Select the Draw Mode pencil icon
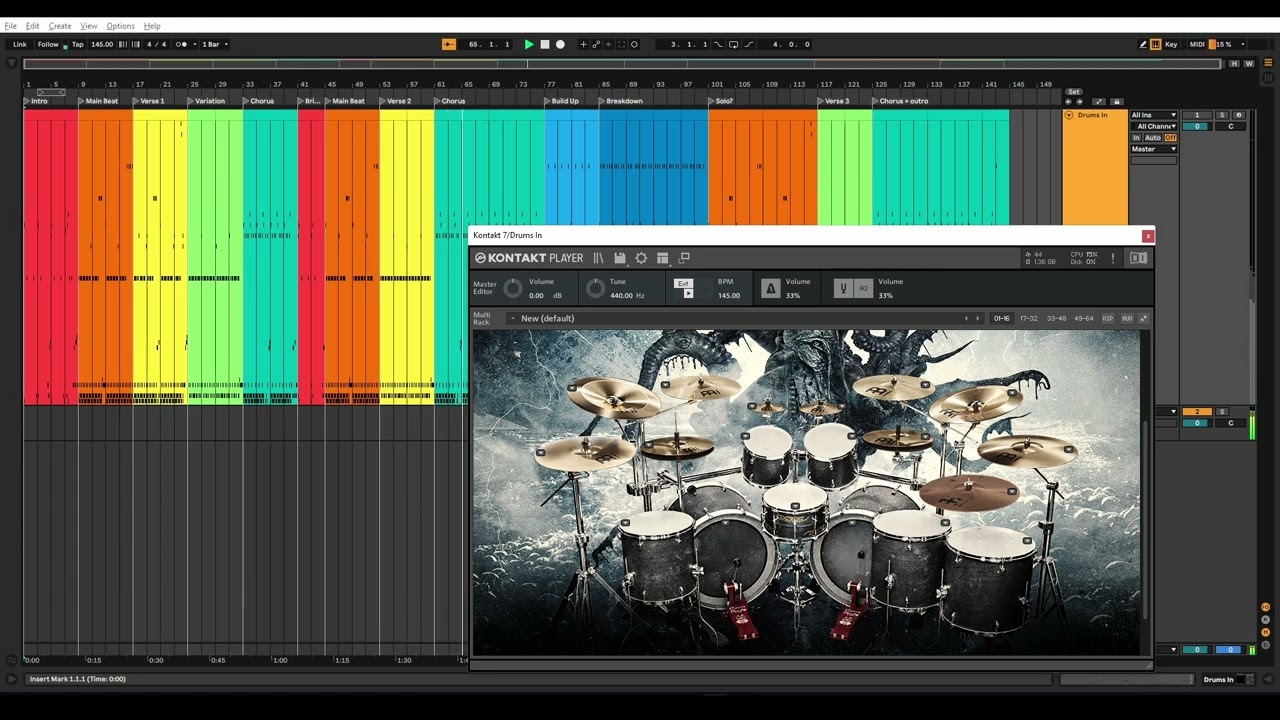 1143,44
